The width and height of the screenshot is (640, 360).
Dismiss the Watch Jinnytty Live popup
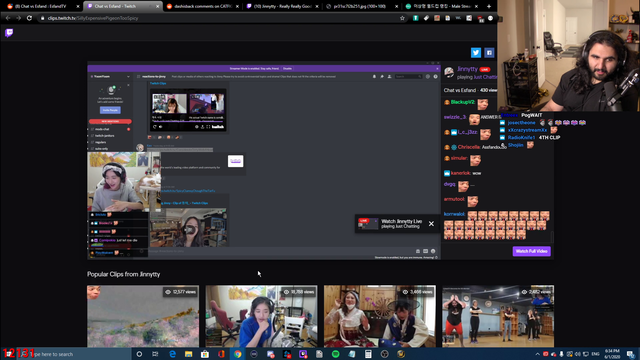(x=431, y=224)
